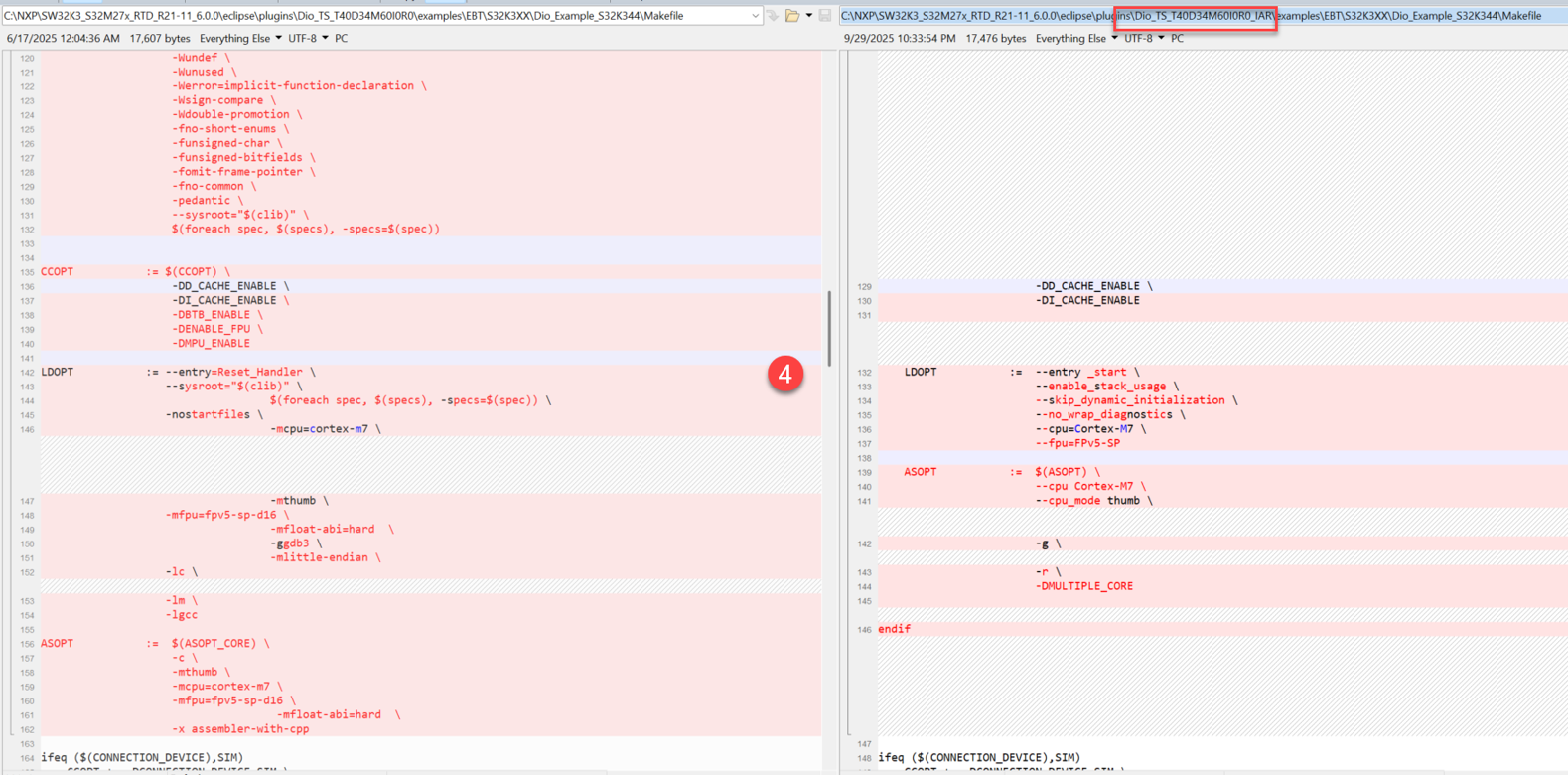1568x775 pixels.
Task: Click the load/go arrow icon beside left path
Action: (x=773, y=16)
